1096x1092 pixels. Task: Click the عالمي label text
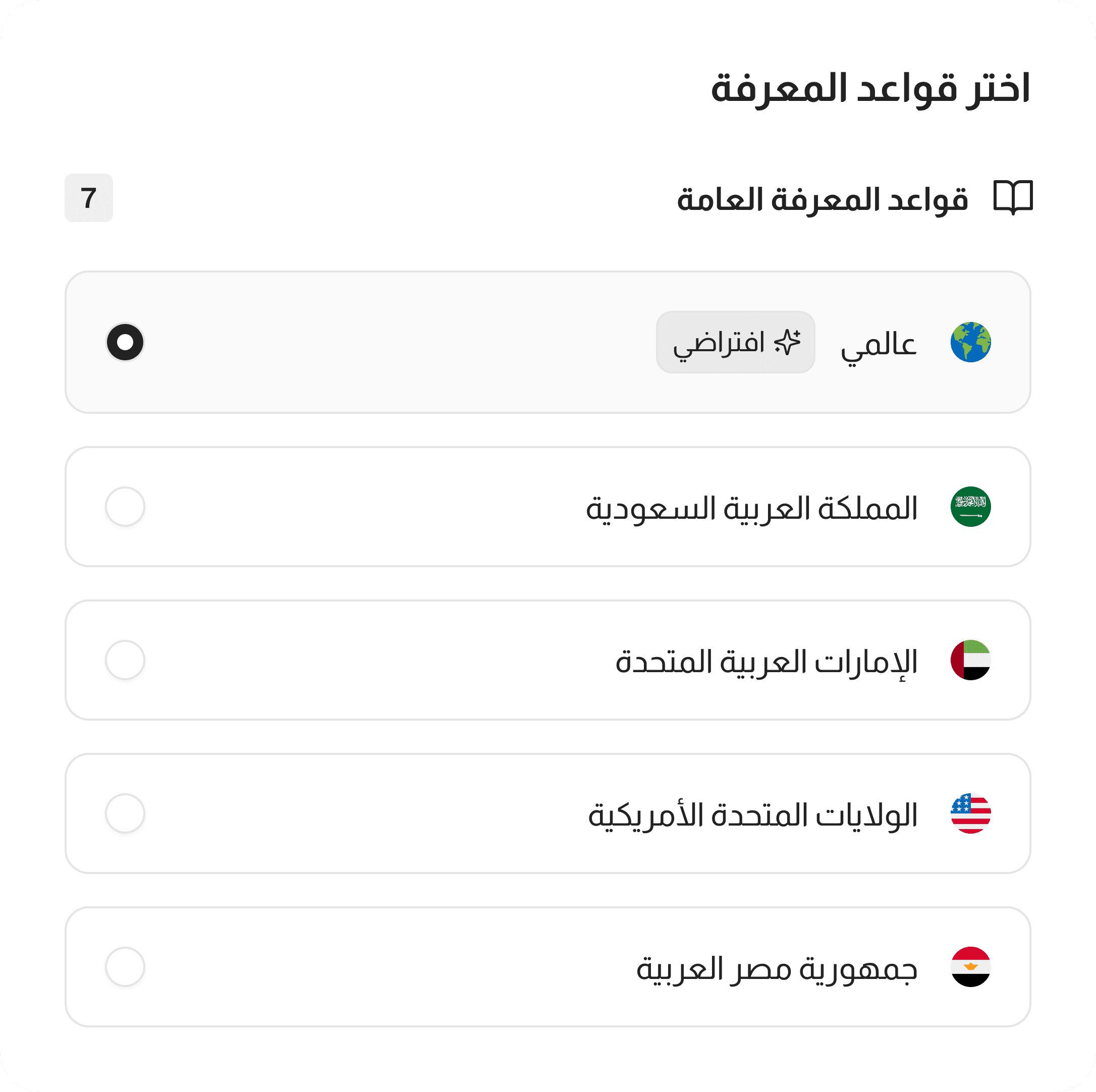(878, 344)
